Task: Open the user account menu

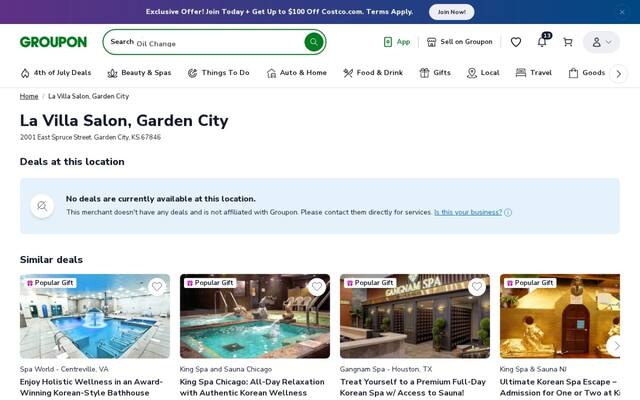Action: tap(601, 42)
